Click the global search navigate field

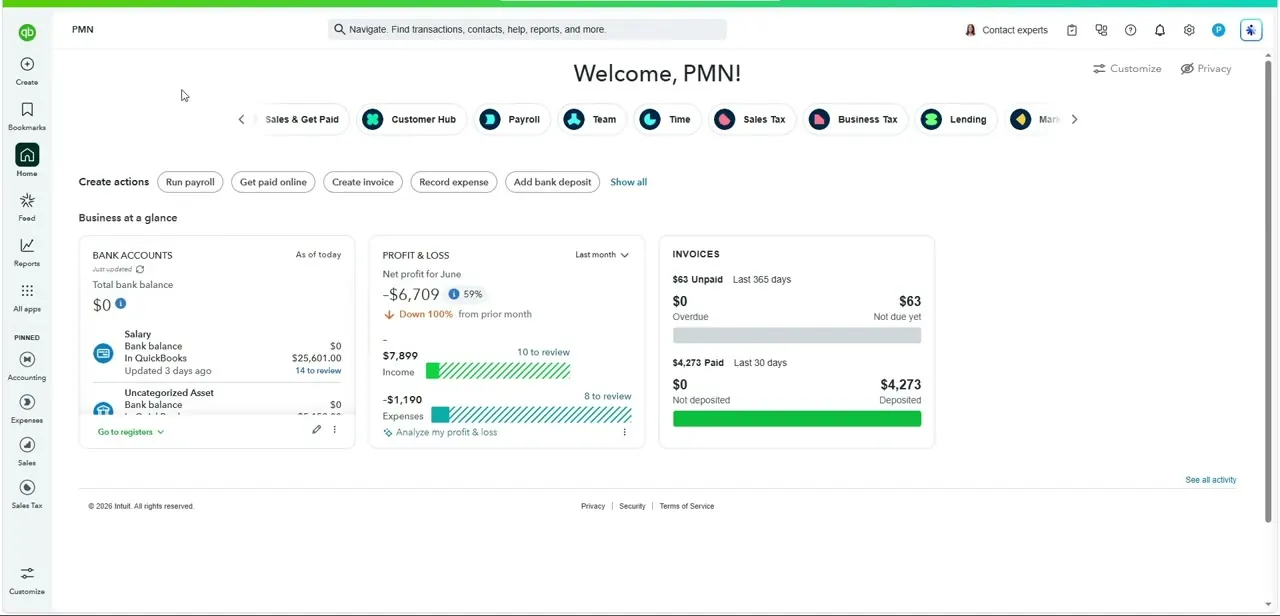[527, 29]
